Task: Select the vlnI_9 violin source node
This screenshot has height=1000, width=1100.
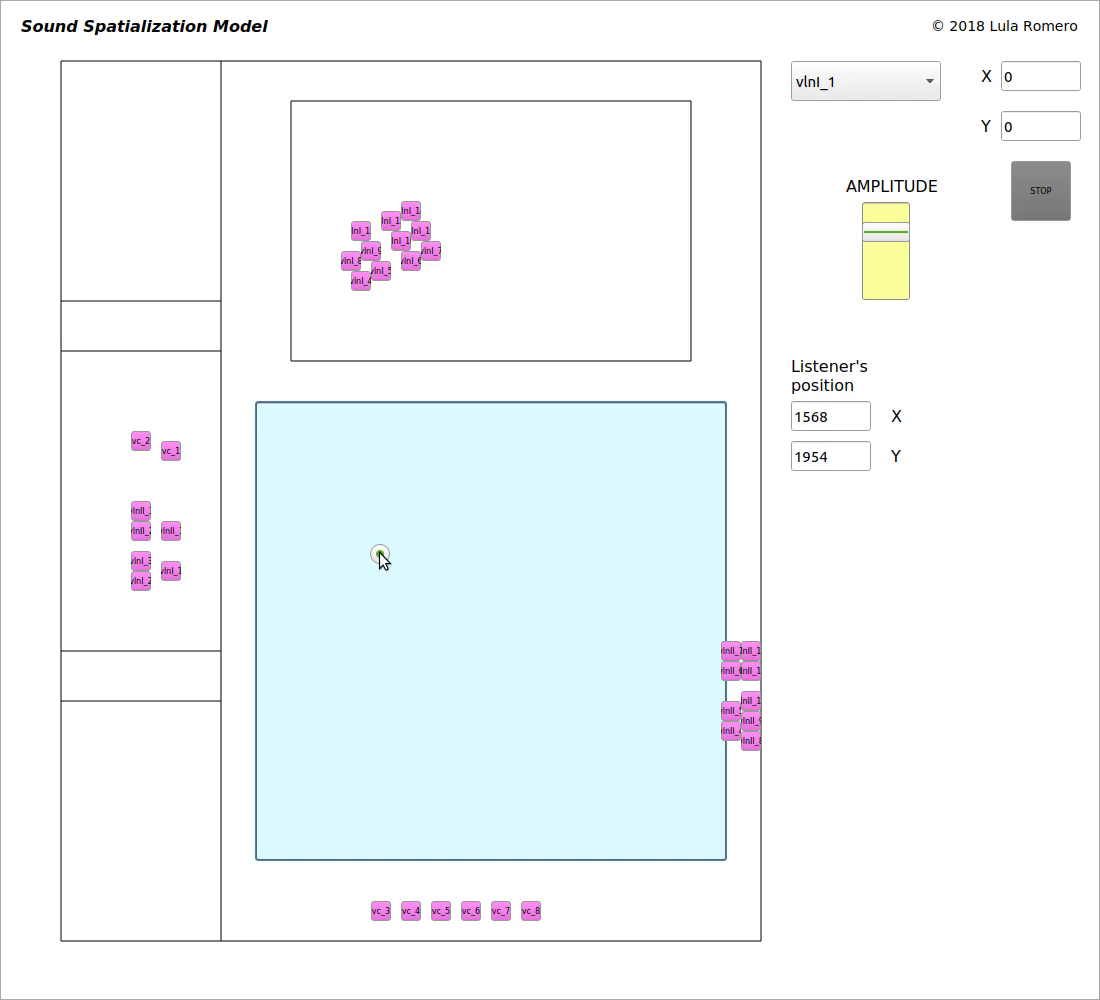Action: pos(372,250)
